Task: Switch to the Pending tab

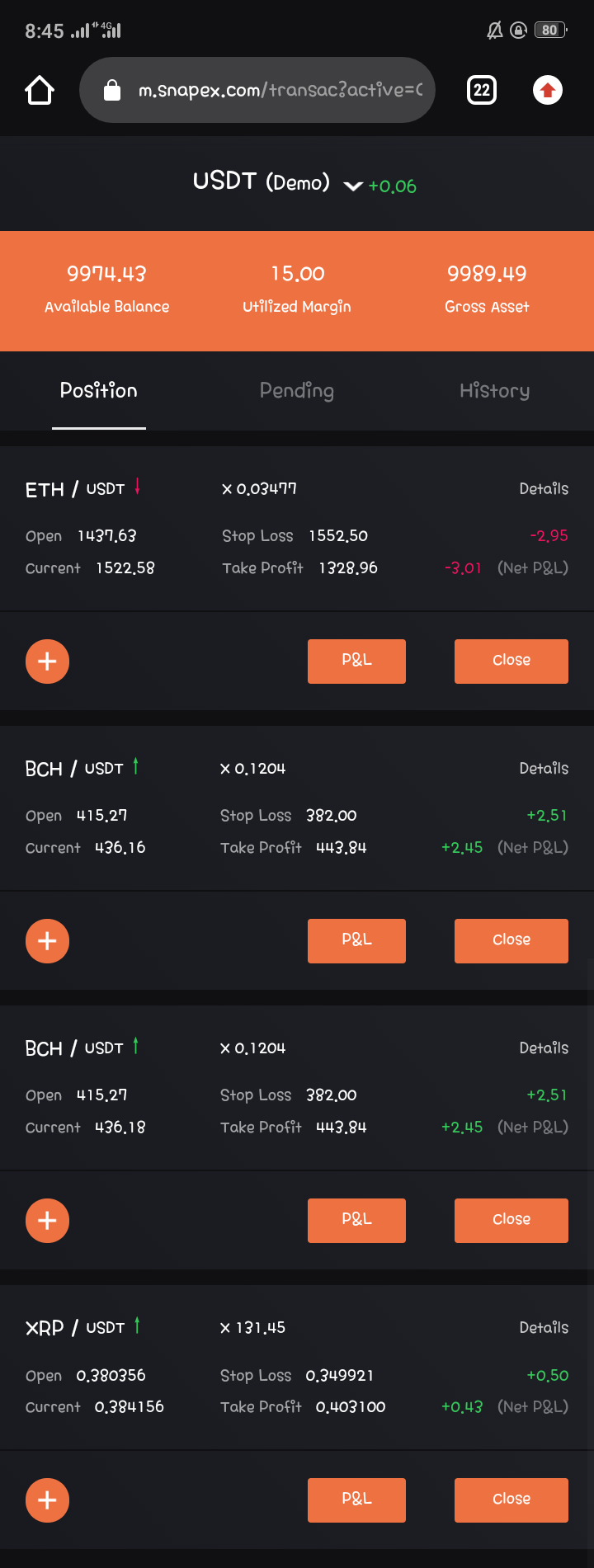Action: [297, 391]
